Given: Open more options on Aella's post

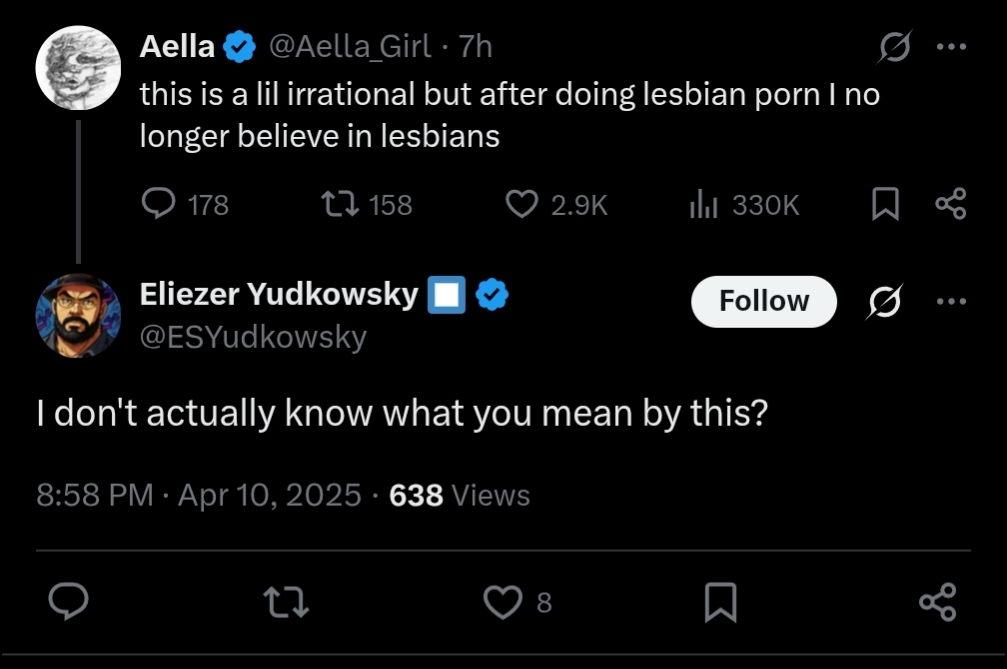Looking at the screenshot, I should (951, 47).
